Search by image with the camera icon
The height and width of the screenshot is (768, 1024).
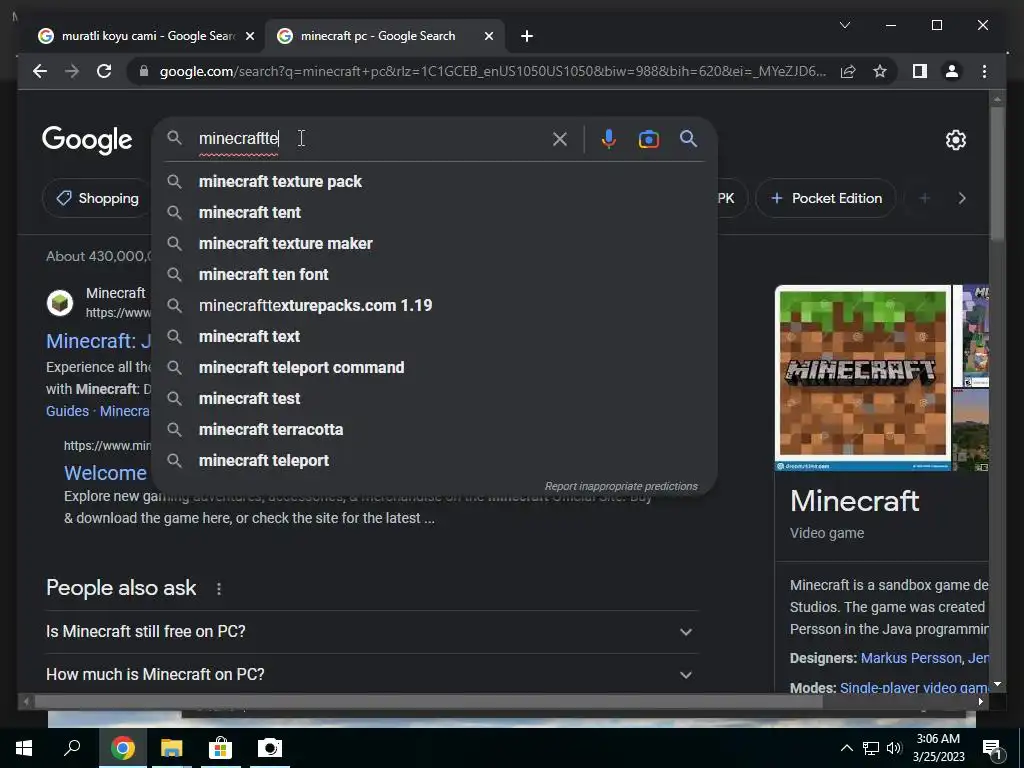[648, 139]
